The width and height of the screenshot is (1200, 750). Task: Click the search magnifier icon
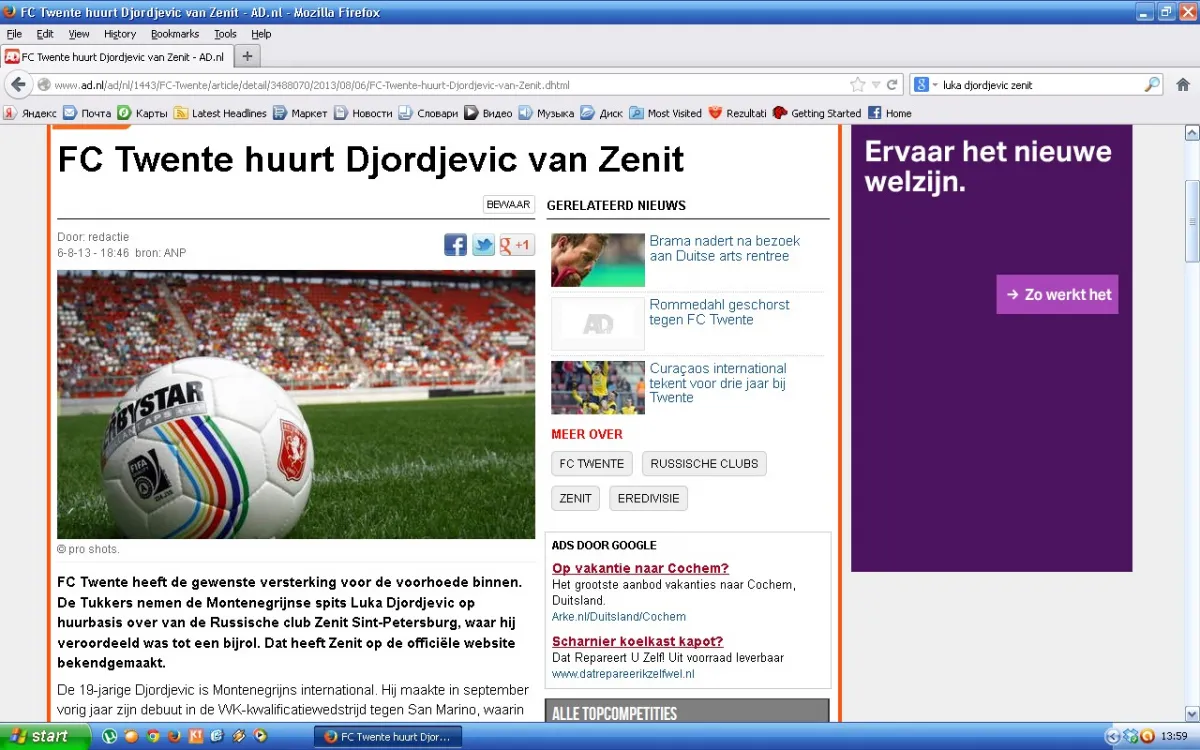(1152, 85)
